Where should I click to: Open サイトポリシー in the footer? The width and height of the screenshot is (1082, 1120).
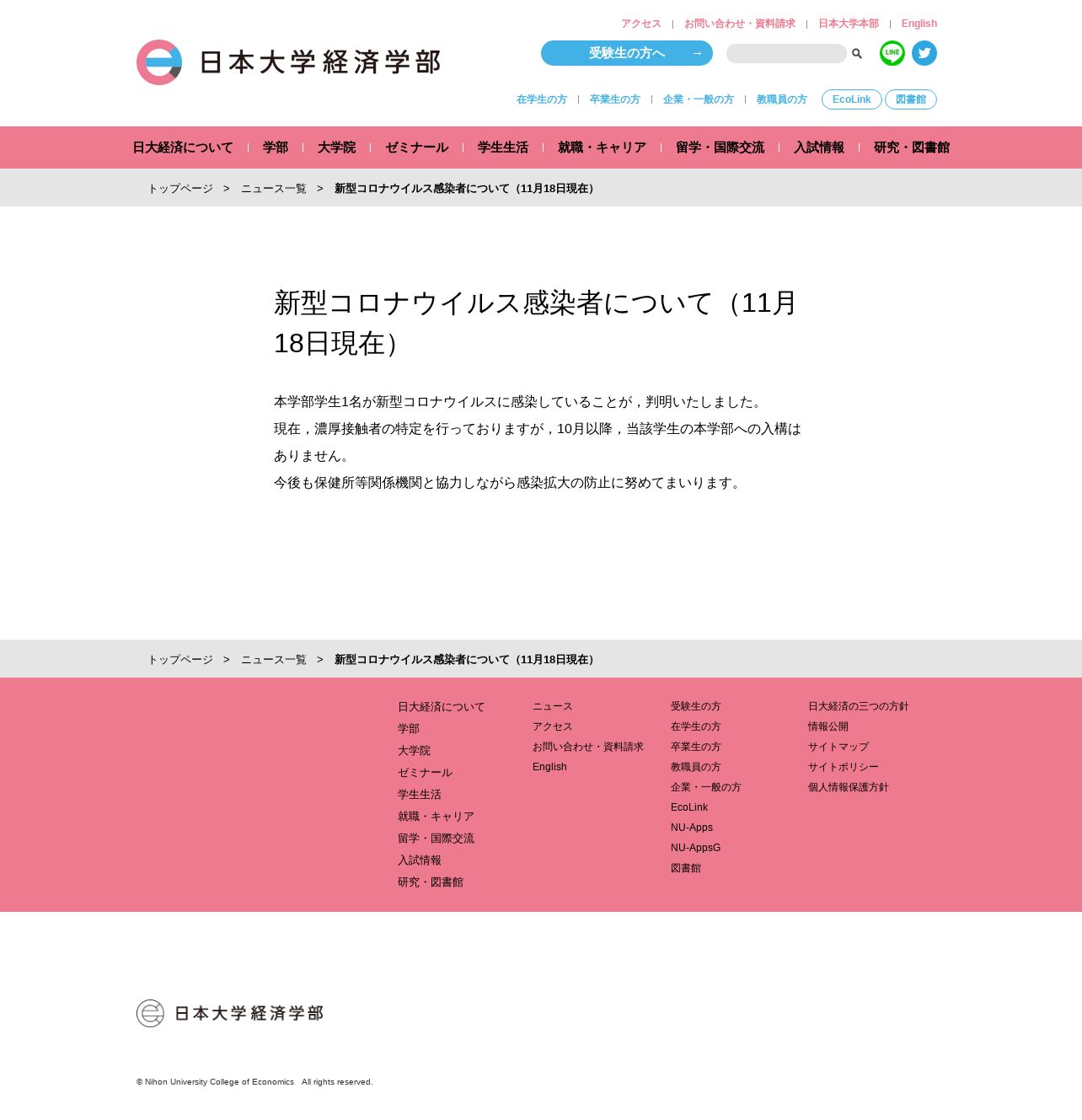click(x=844, y=767)
